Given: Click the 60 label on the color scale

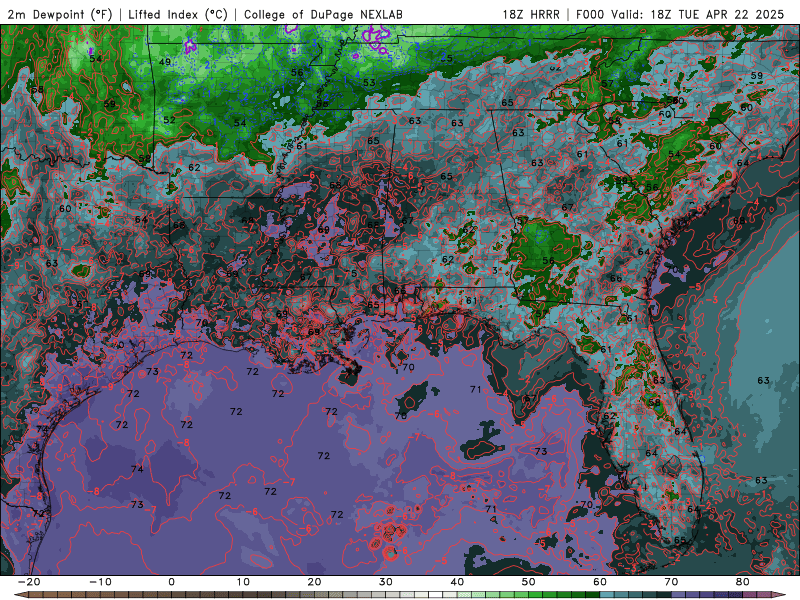Looking at the screenshot, I should 600,582.
